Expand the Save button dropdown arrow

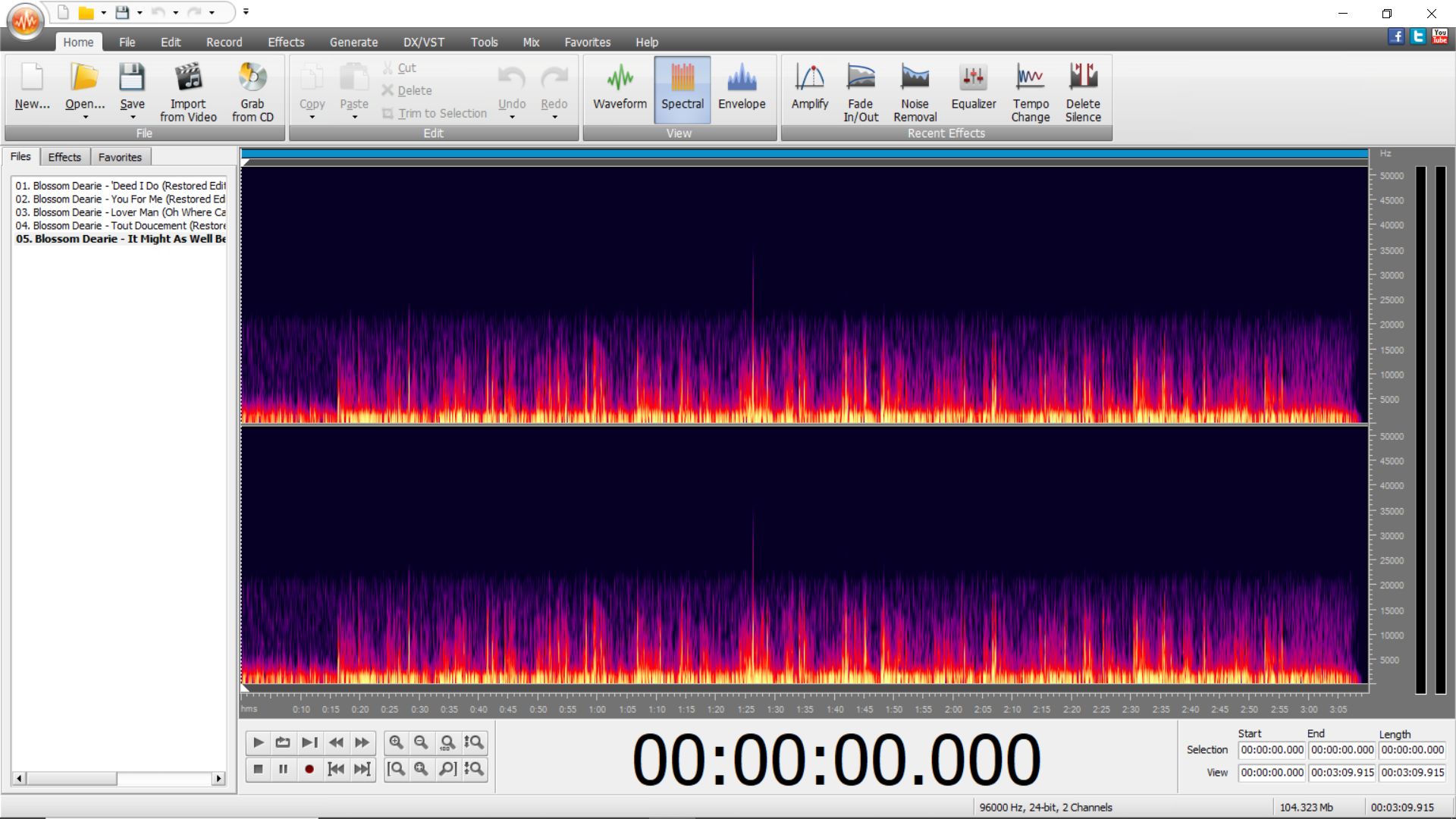point(133,118)
